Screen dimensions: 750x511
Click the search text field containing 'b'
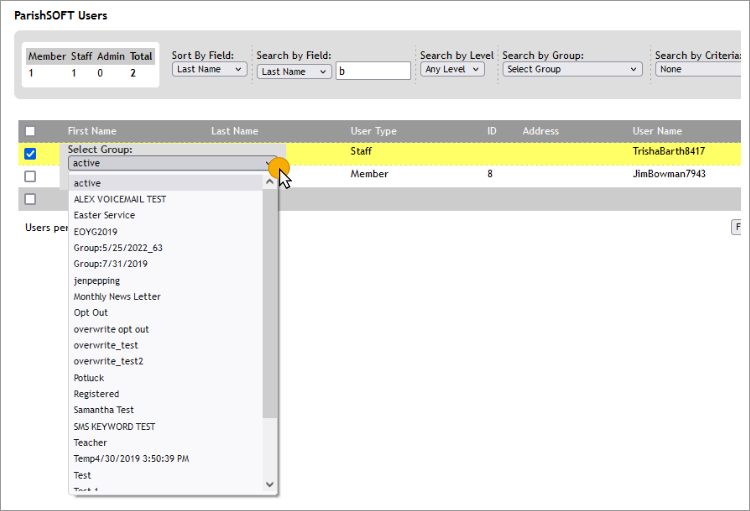click(373, 71)
